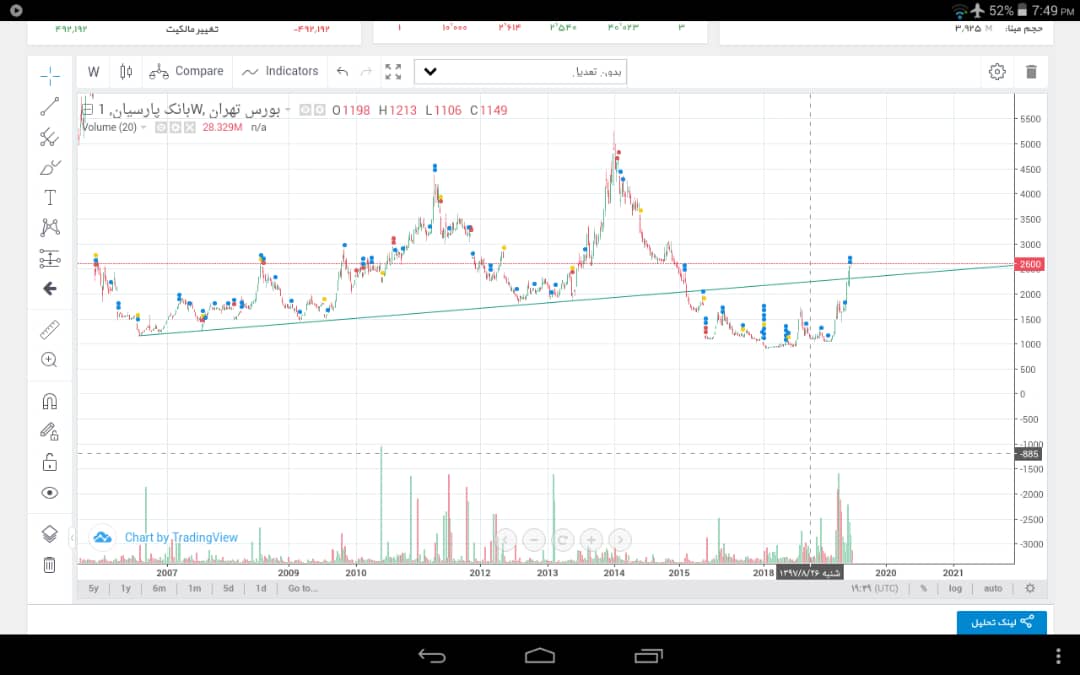
Task: Expand the symbol title dropdown arrow
Action: [287, 110]
